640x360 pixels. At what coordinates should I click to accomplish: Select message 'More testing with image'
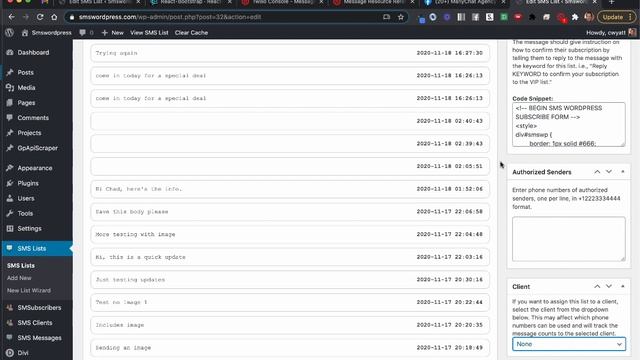pyautogui.click(x=290, y=234)
